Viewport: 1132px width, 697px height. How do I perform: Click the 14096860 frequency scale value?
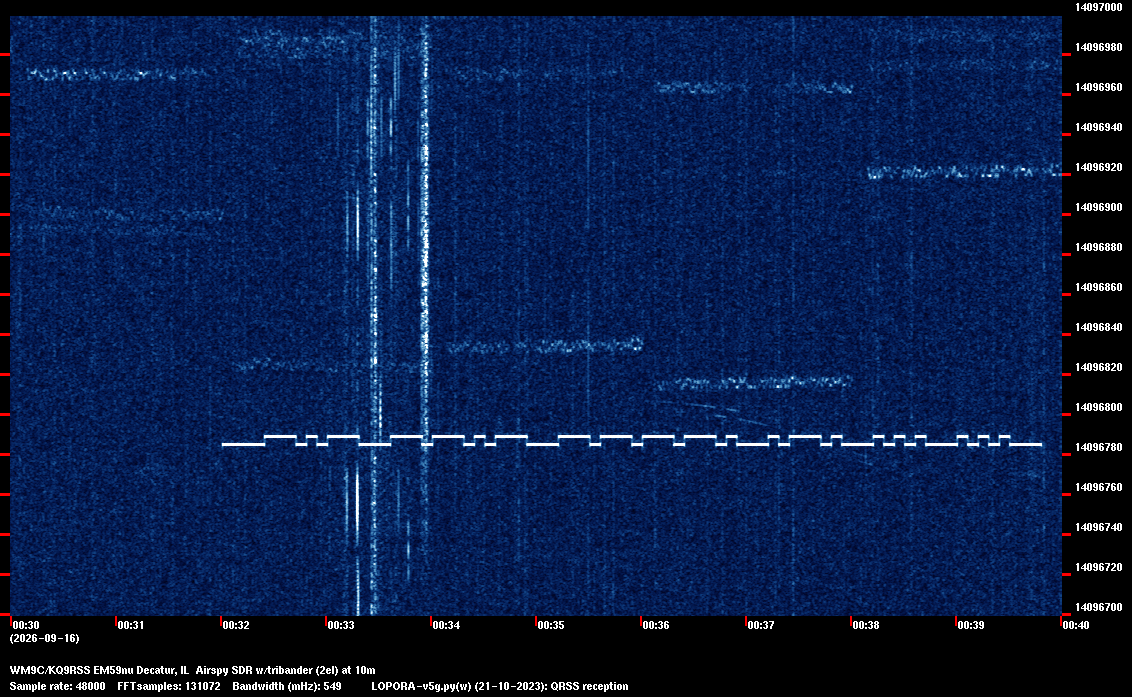(x=1099, y=287)
